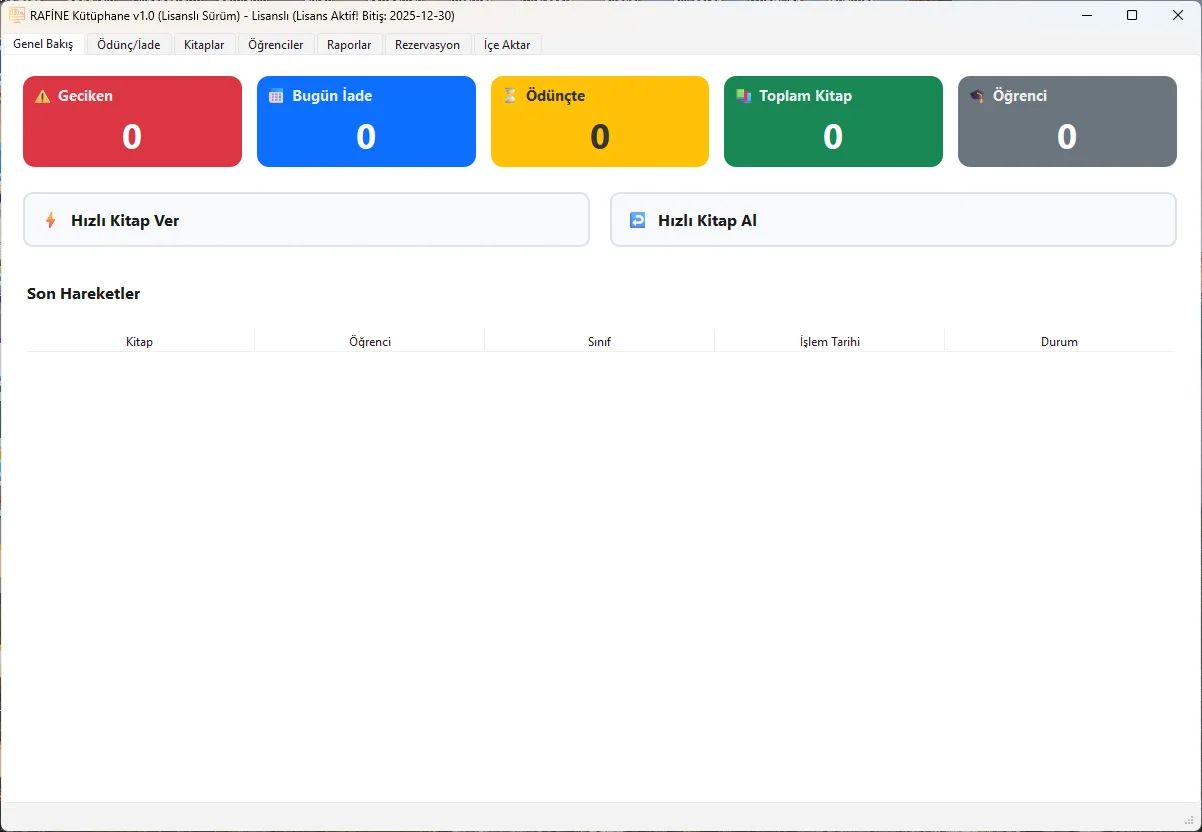Click the return arrow icon for Hızlı Kitap Al
This screenshot has width=1202, height=832.
coord(638,220)
